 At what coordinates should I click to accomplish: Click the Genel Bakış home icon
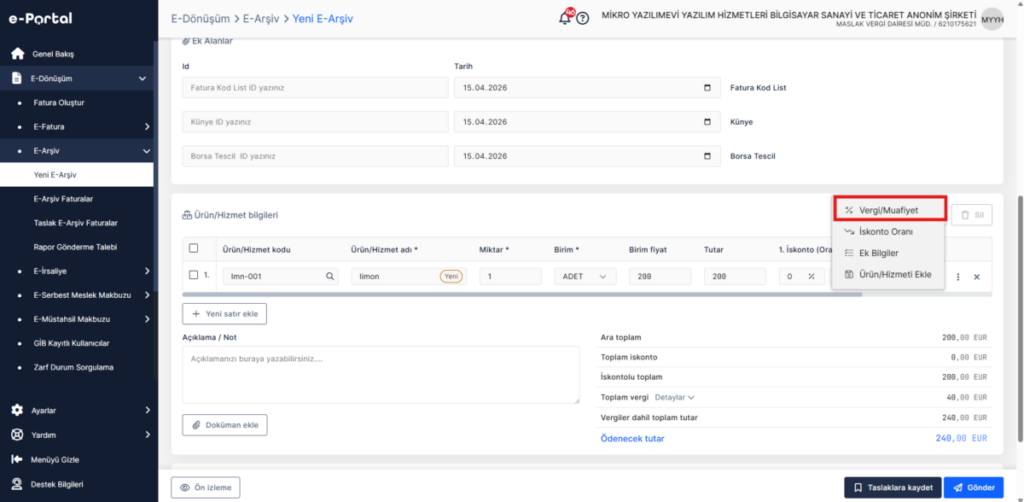click(18, 54)
